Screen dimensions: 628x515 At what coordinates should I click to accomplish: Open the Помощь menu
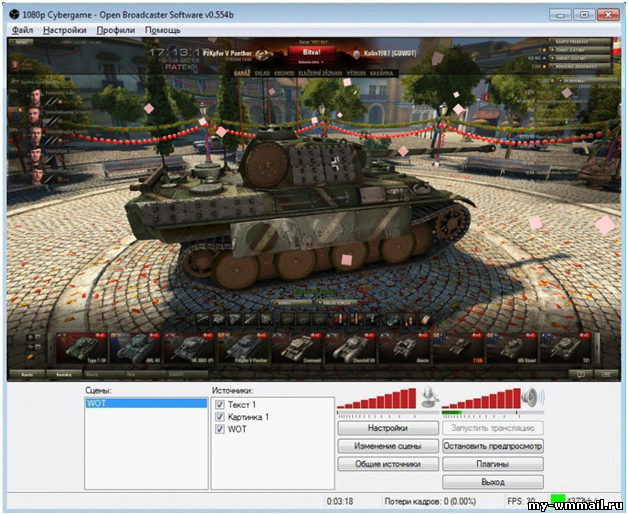[163, 30]
